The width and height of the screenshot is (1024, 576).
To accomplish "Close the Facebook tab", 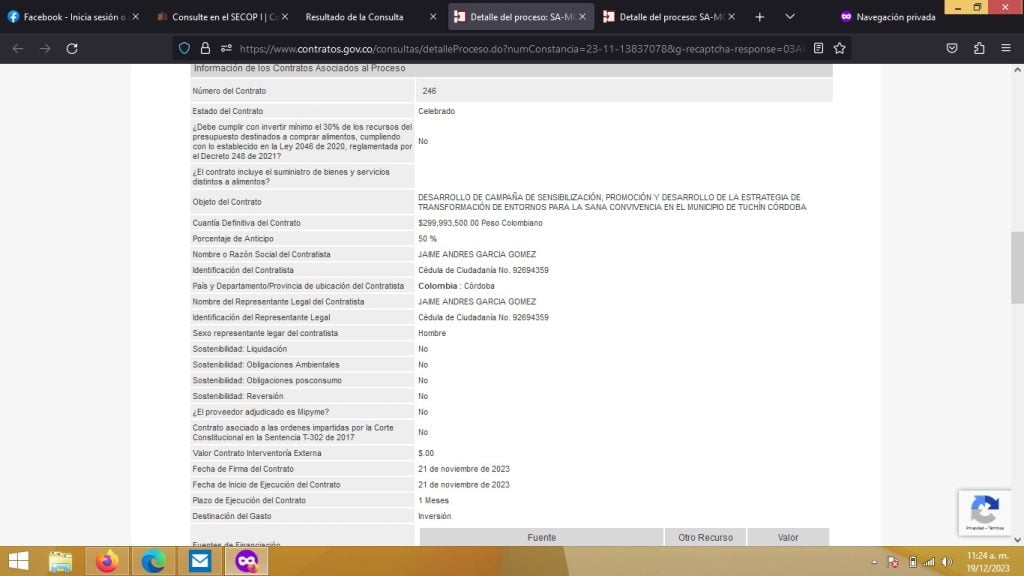I will 135,17.
